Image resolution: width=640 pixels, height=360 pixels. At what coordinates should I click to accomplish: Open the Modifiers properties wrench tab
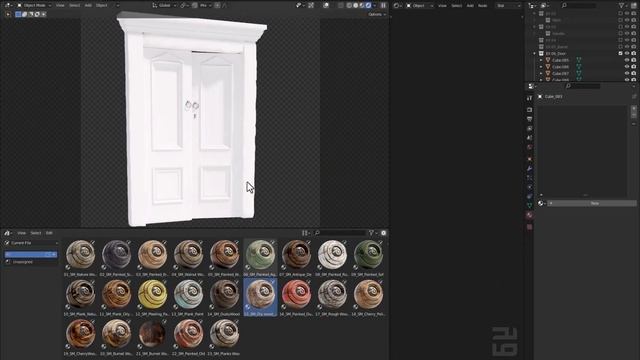pos(529,168)
